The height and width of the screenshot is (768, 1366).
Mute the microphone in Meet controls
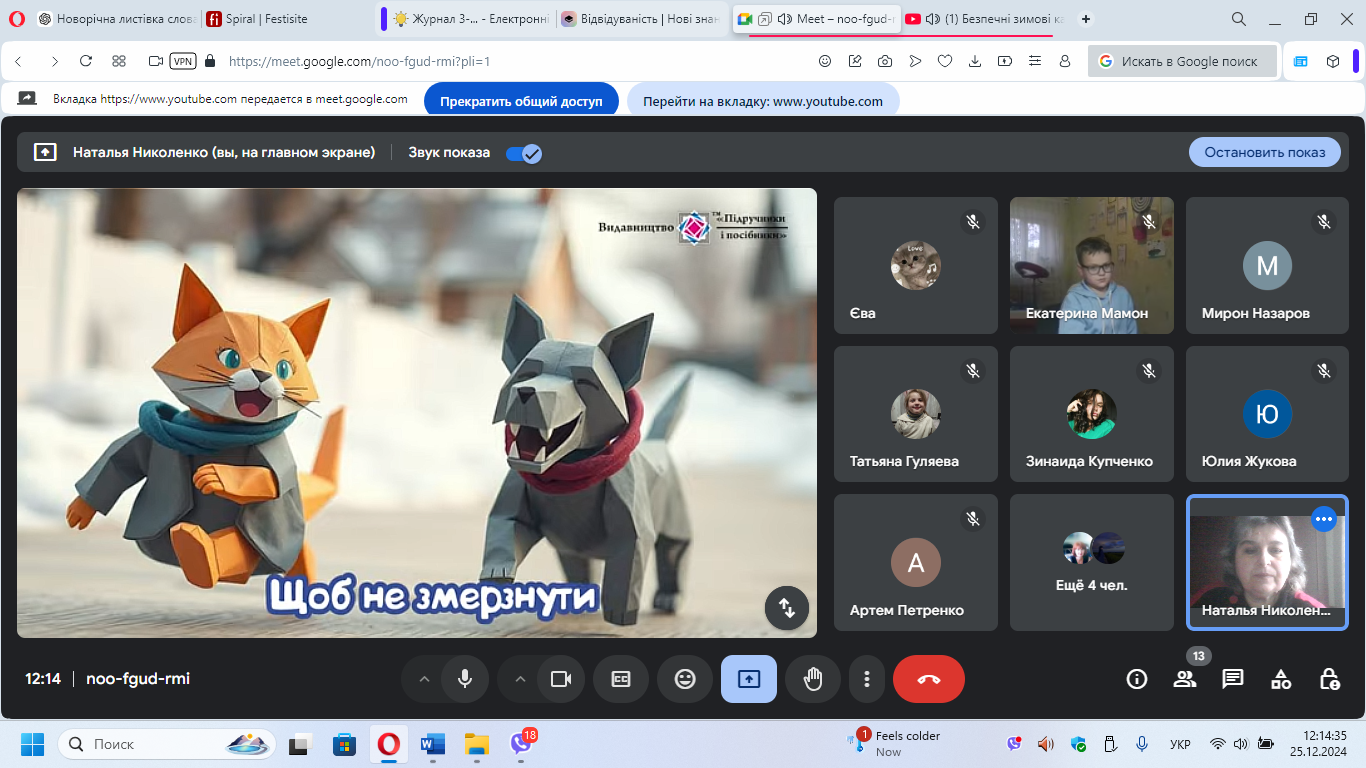465,679
